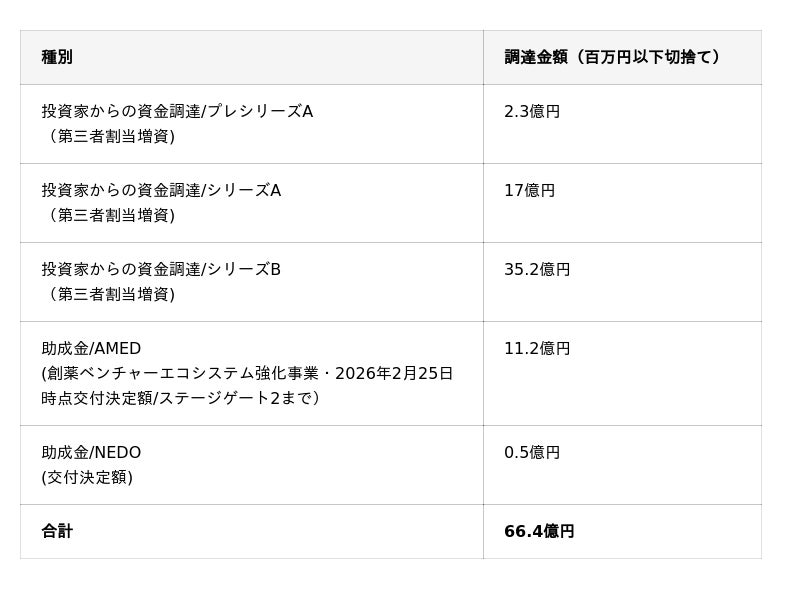Click the 35.2億円 amount cell

click(x=537, y=269)
